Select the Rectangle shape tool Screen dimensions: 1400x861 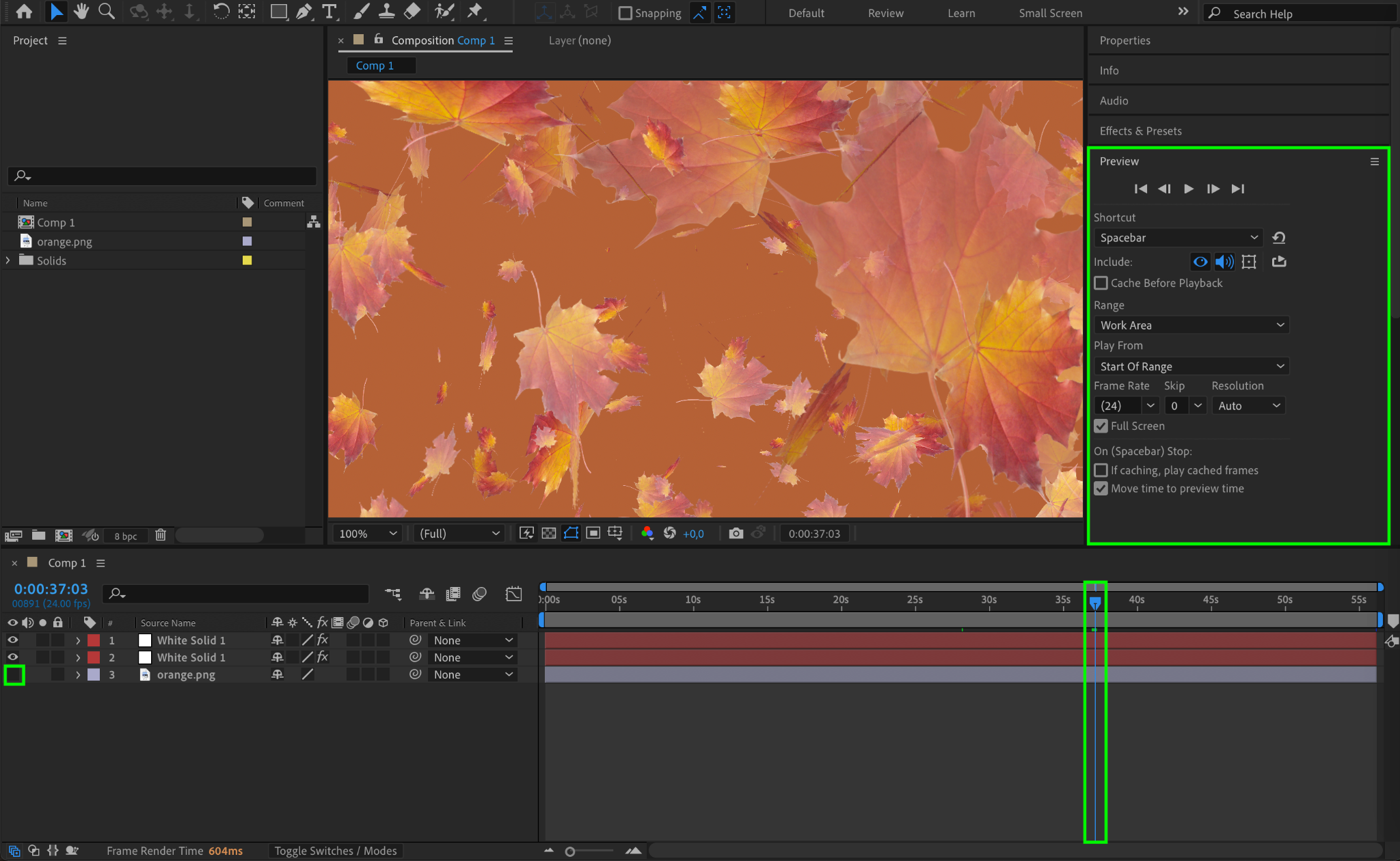278,12
